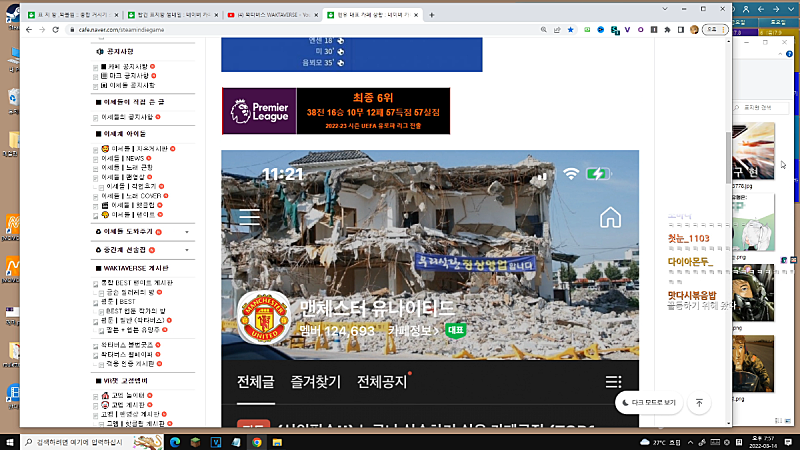The width and height of the screenshot is (800, 450).
Task: Open the 왁물 | BEST board link
Action: pos(118,302)
